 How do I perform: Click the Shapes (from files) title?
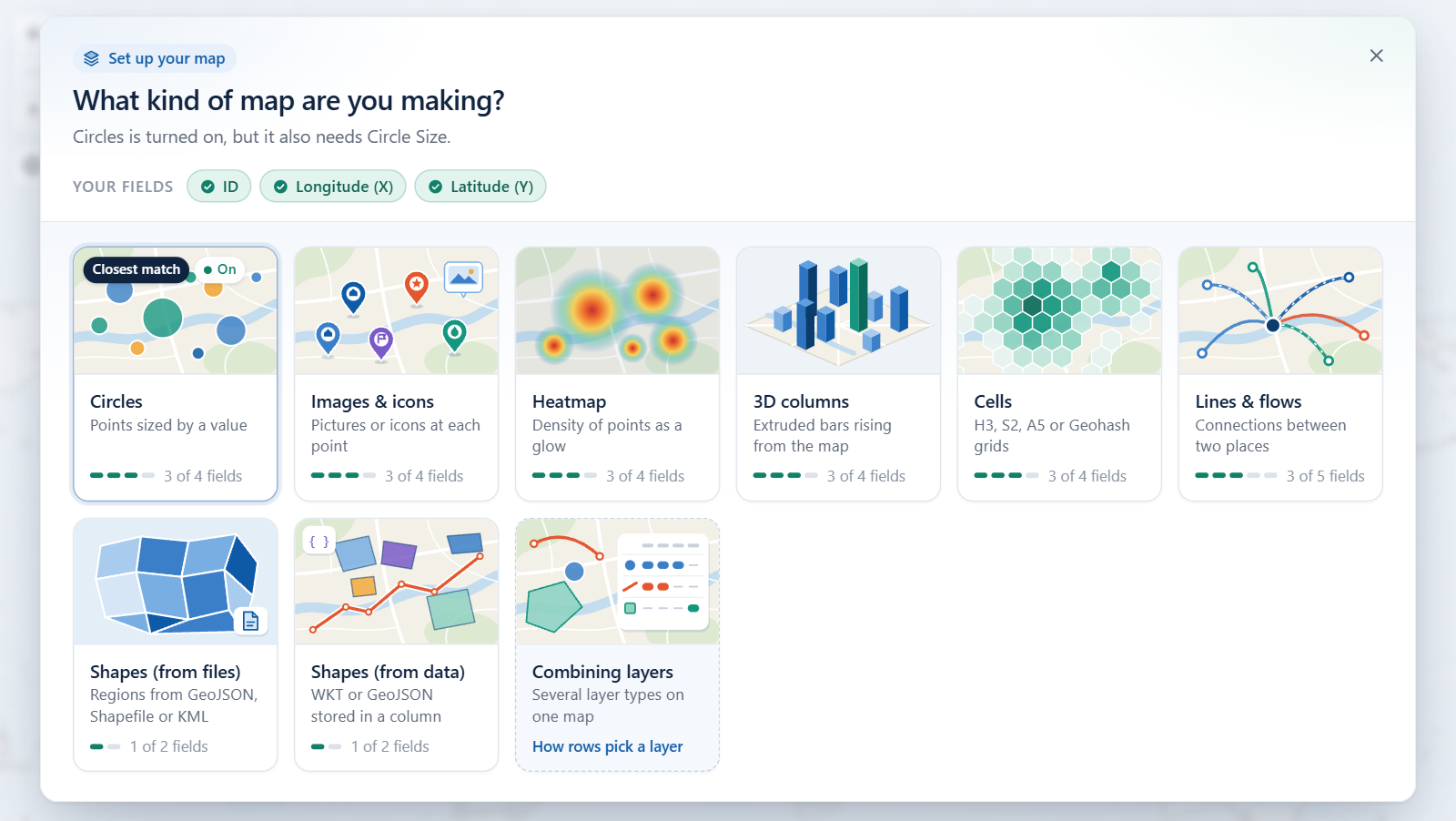(x=166, y=672)
